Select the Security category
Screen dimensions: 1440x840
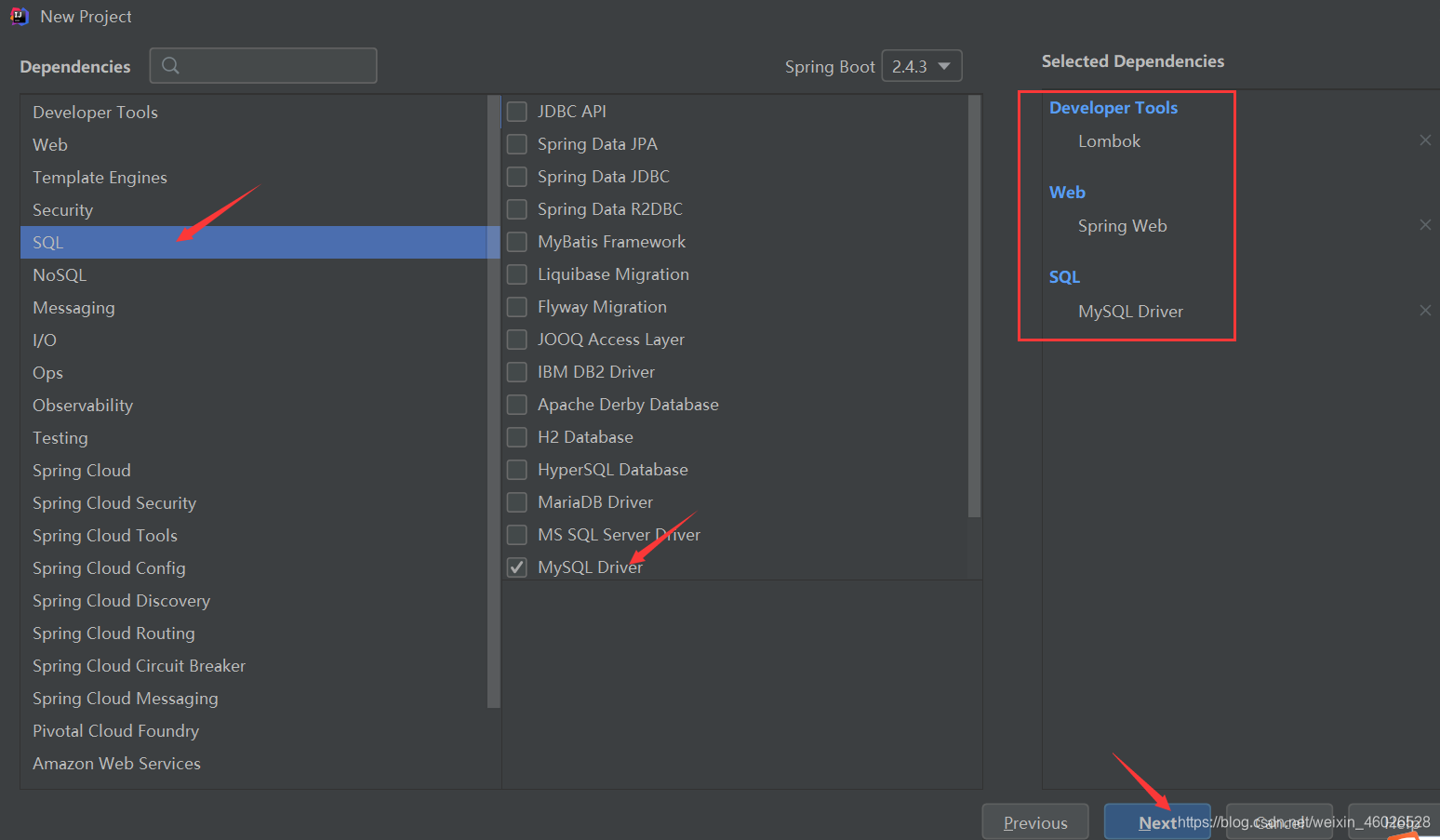254,209
